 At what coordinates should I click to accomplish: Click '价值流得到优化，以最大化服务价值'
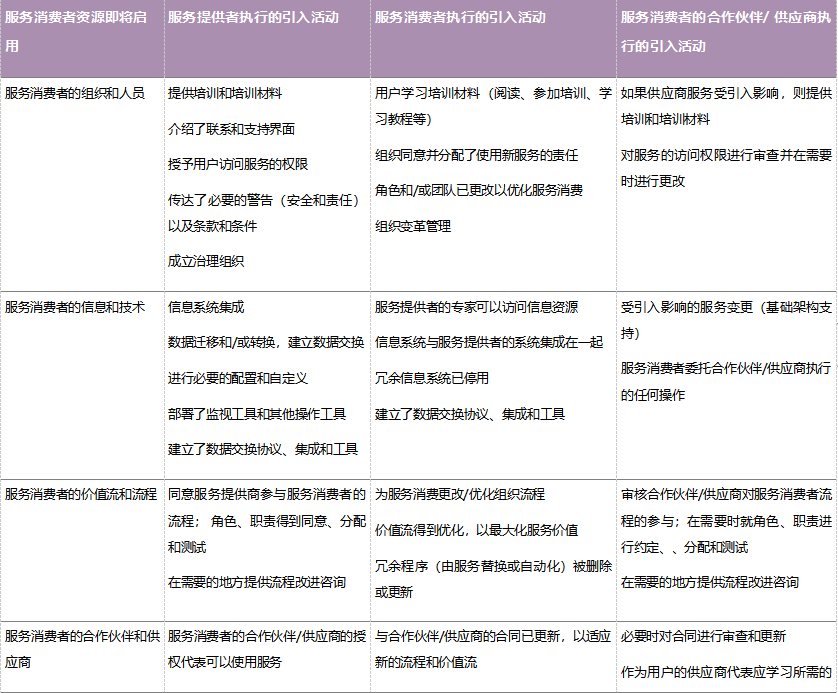tap(476, 530)
